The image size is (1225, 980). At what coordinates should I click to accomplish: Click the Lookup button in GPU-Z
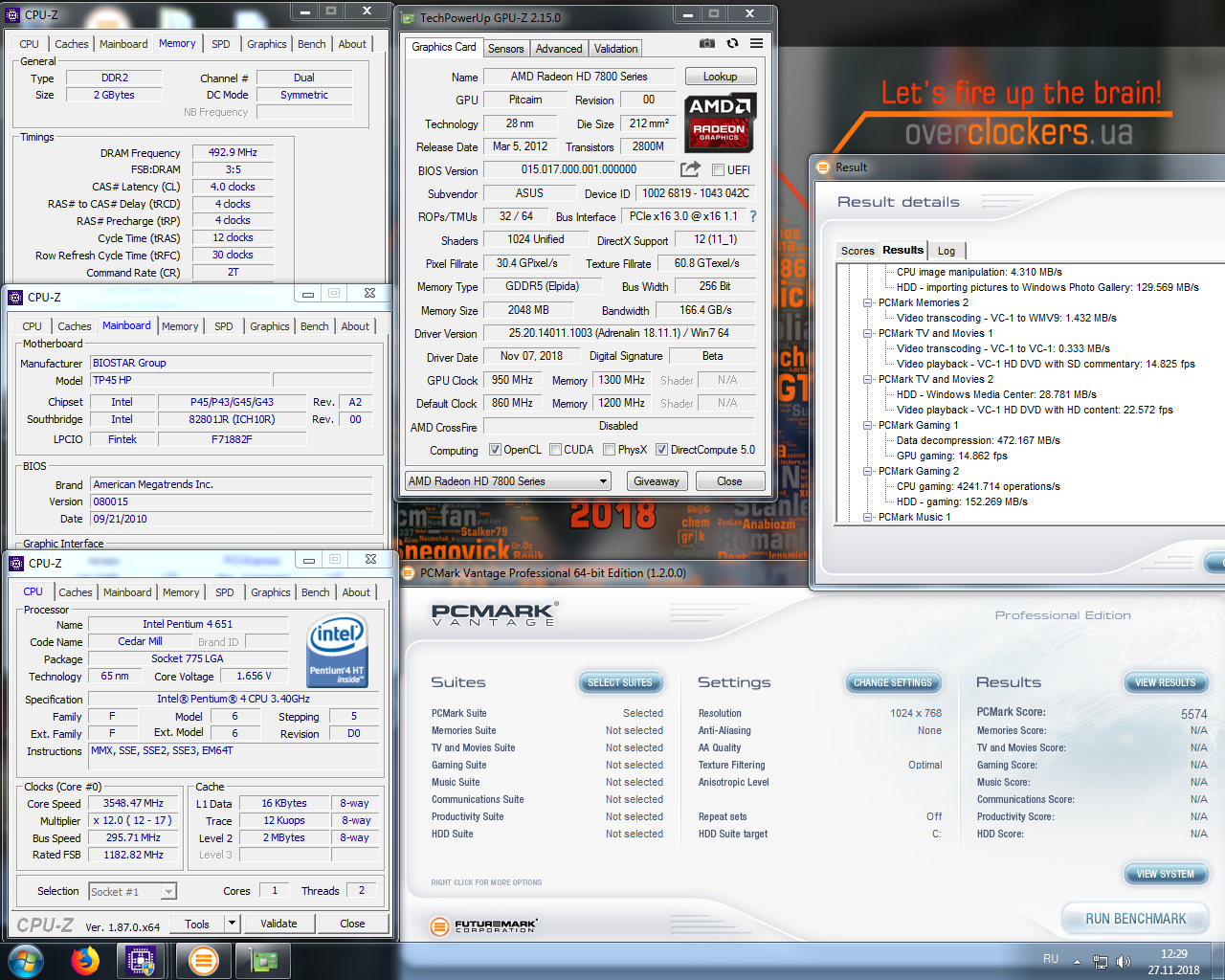coord(721,77)
